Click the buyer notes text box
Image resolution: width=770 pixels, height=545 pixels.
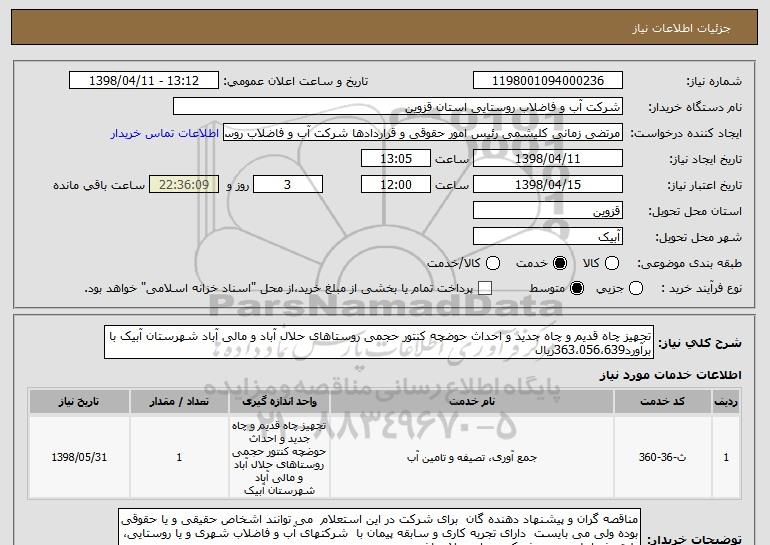380,527
